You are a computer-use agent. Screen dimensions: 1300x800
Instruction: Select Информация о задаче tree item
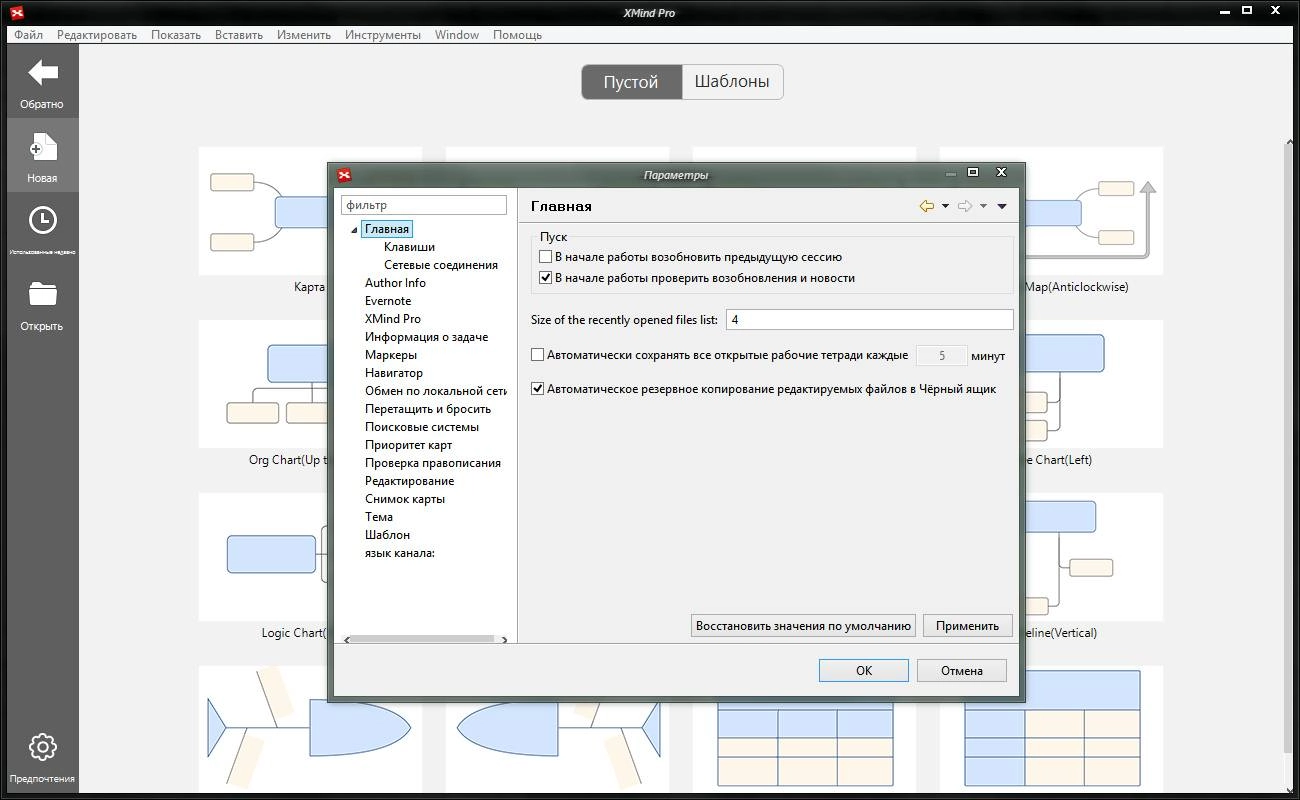click(x=426, y=337)
